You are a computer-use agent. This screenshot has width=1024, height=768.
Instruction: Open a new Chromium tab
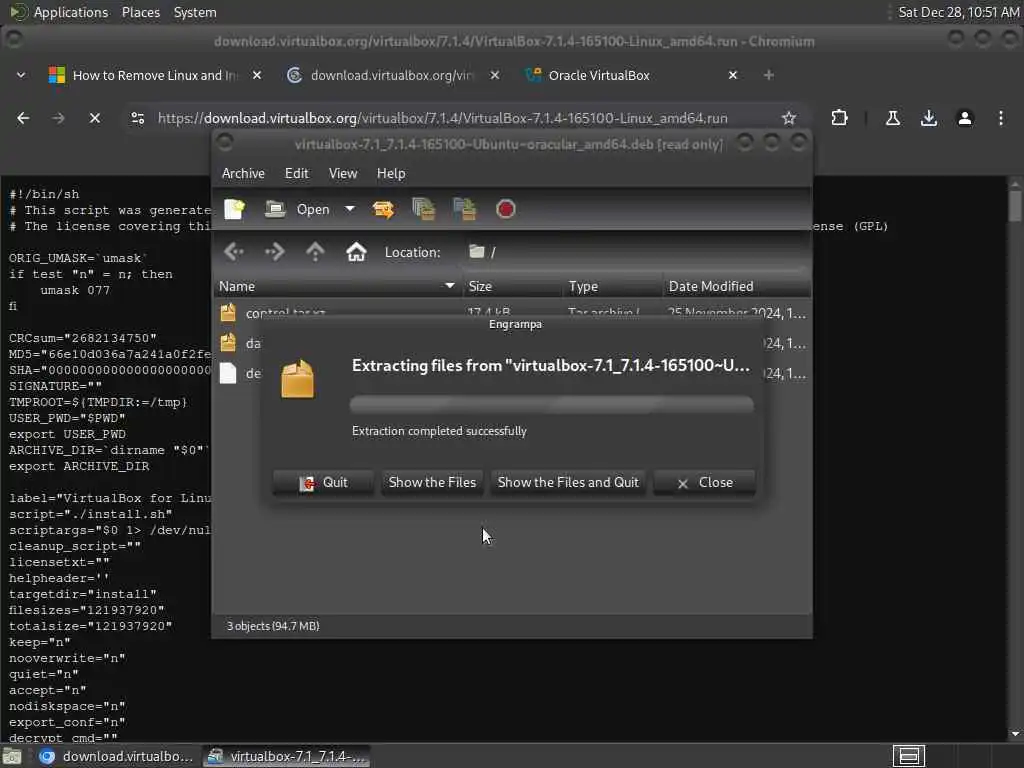[769, 75]
